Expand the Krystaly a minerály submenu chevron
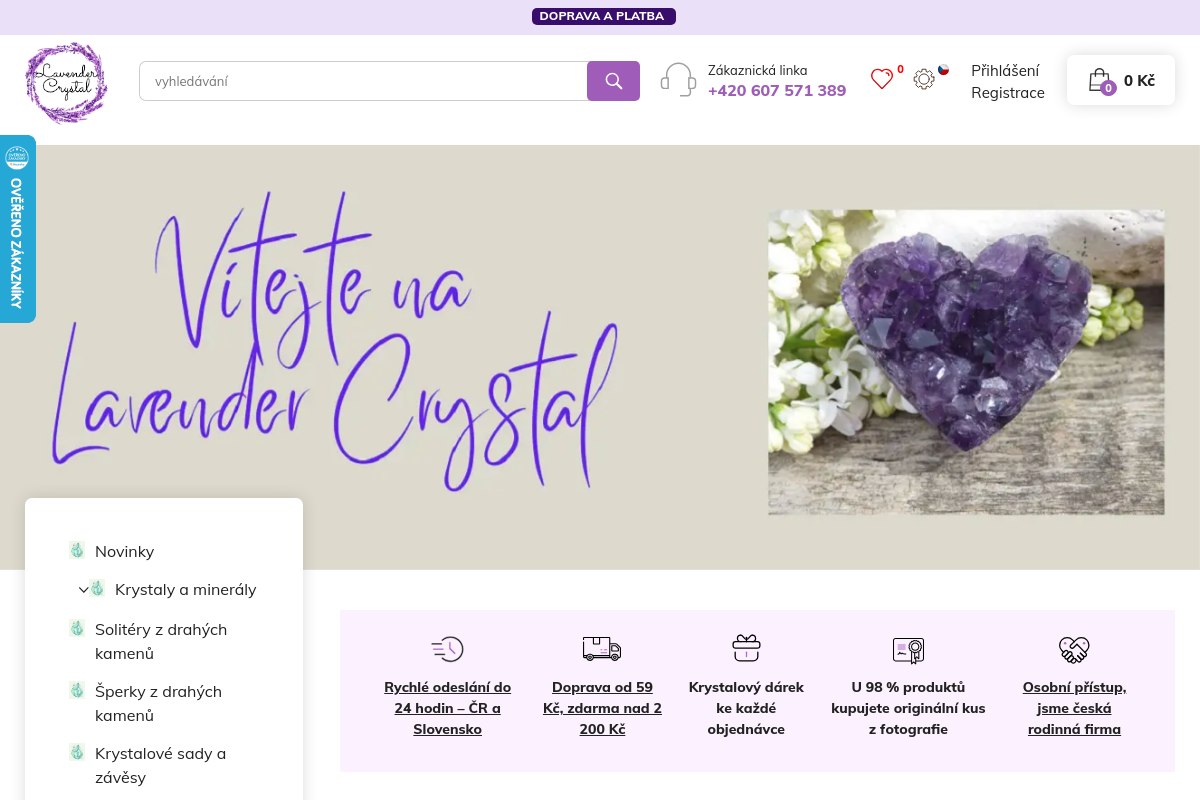 click(84, 590)
